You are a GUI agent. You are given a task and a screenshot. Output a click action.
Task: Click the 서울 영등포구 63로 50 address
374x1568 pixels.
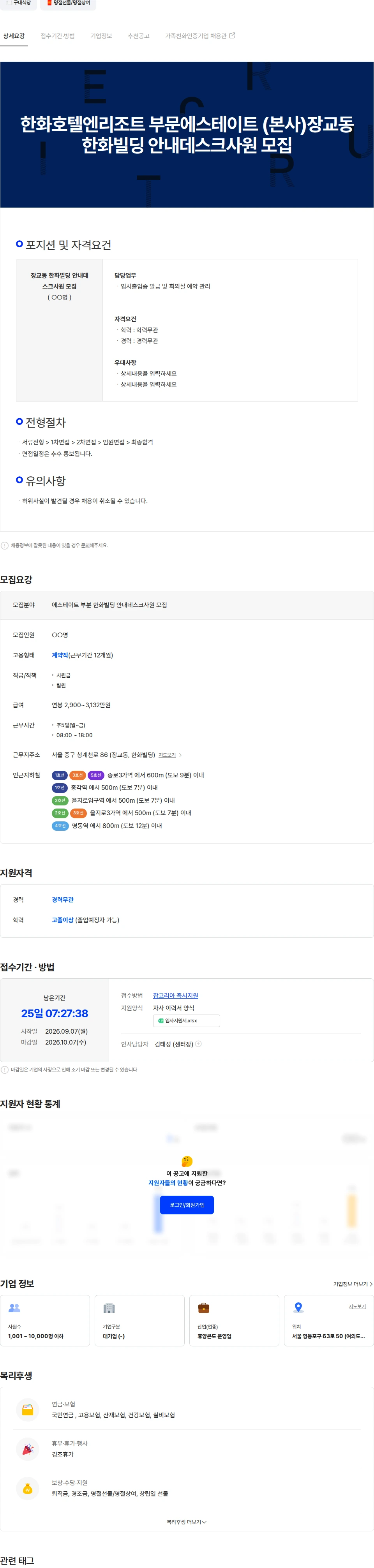coord(328,1336)
